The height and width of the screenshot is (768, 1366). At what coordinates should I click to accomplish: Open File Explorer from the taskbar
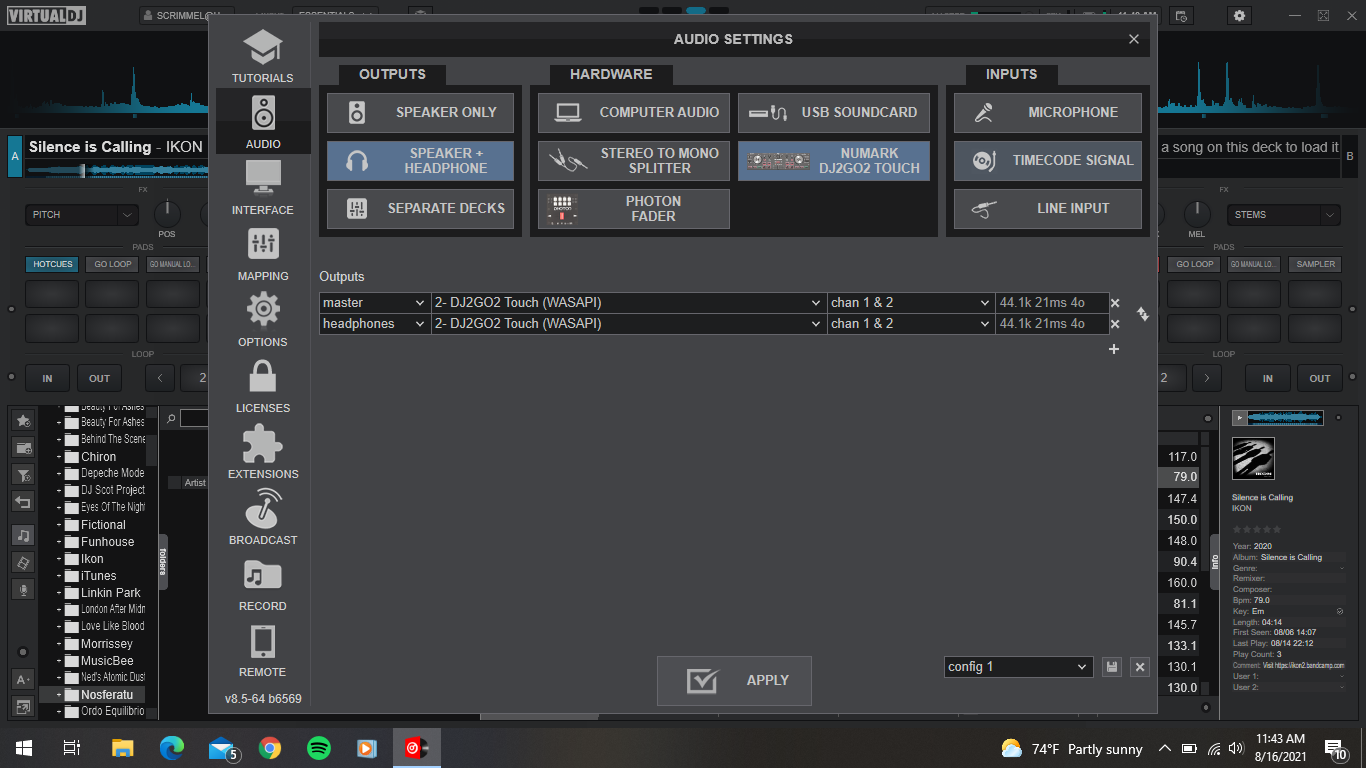coord(122,748)
